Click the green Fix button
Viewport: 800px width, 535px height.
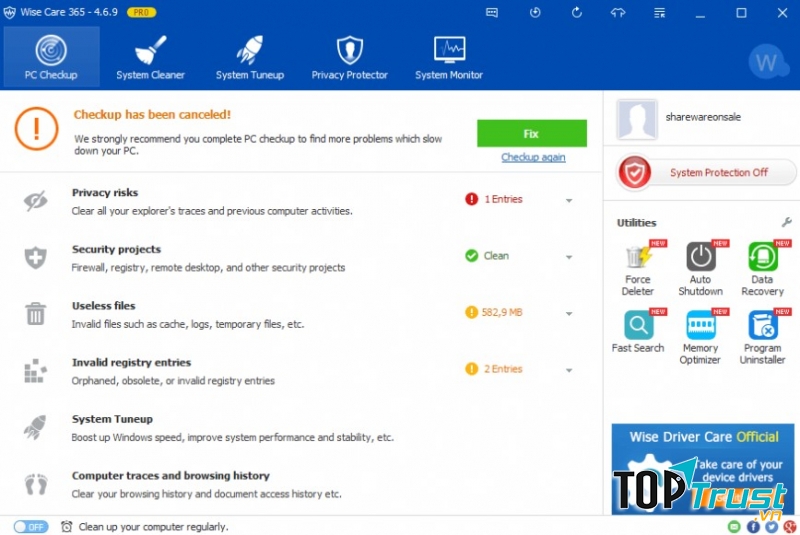click(532, 134)
